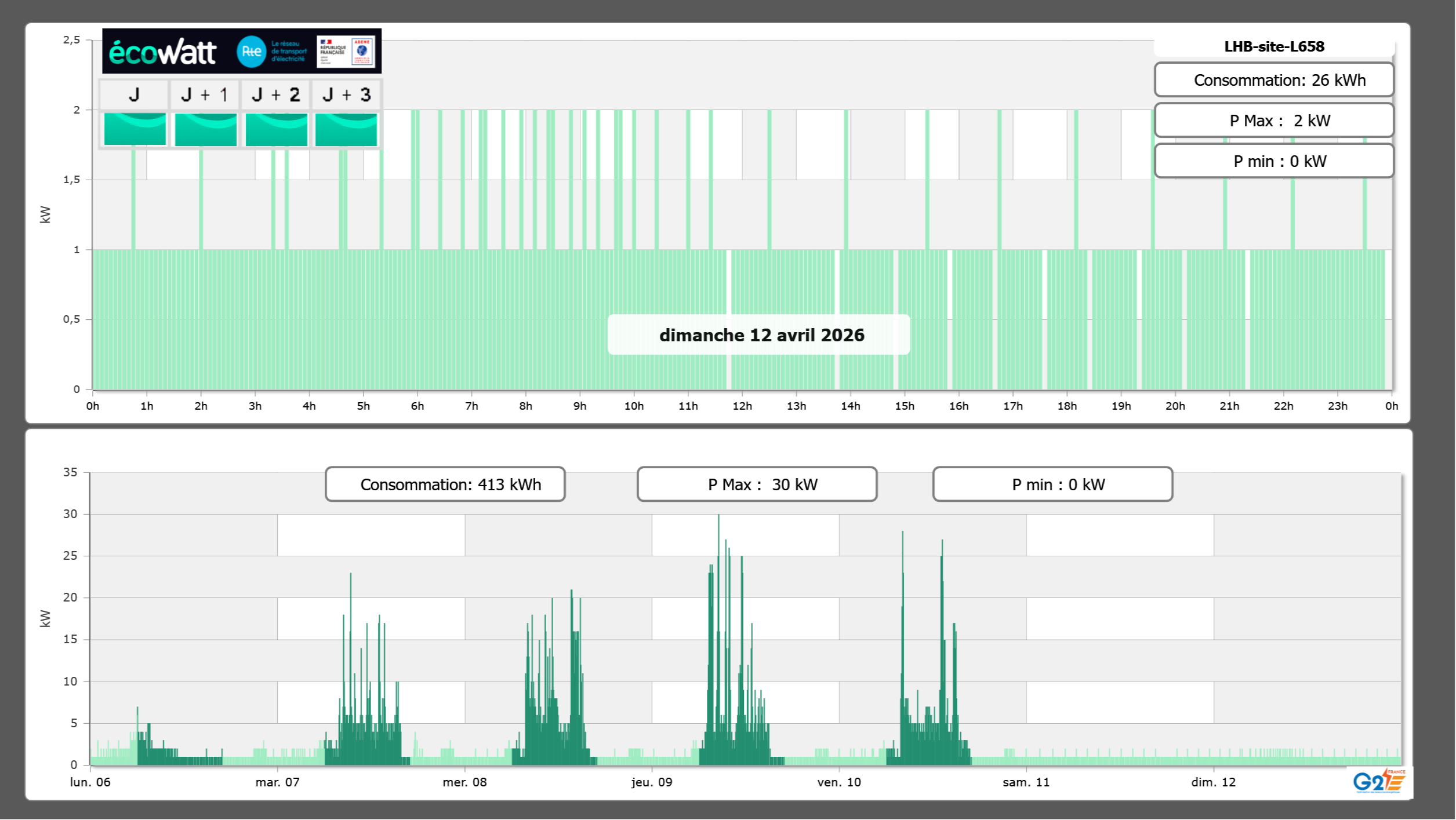Click the green signal icon under J + 1
Viewport: 1456px width, 820px height.
(205, 129)
